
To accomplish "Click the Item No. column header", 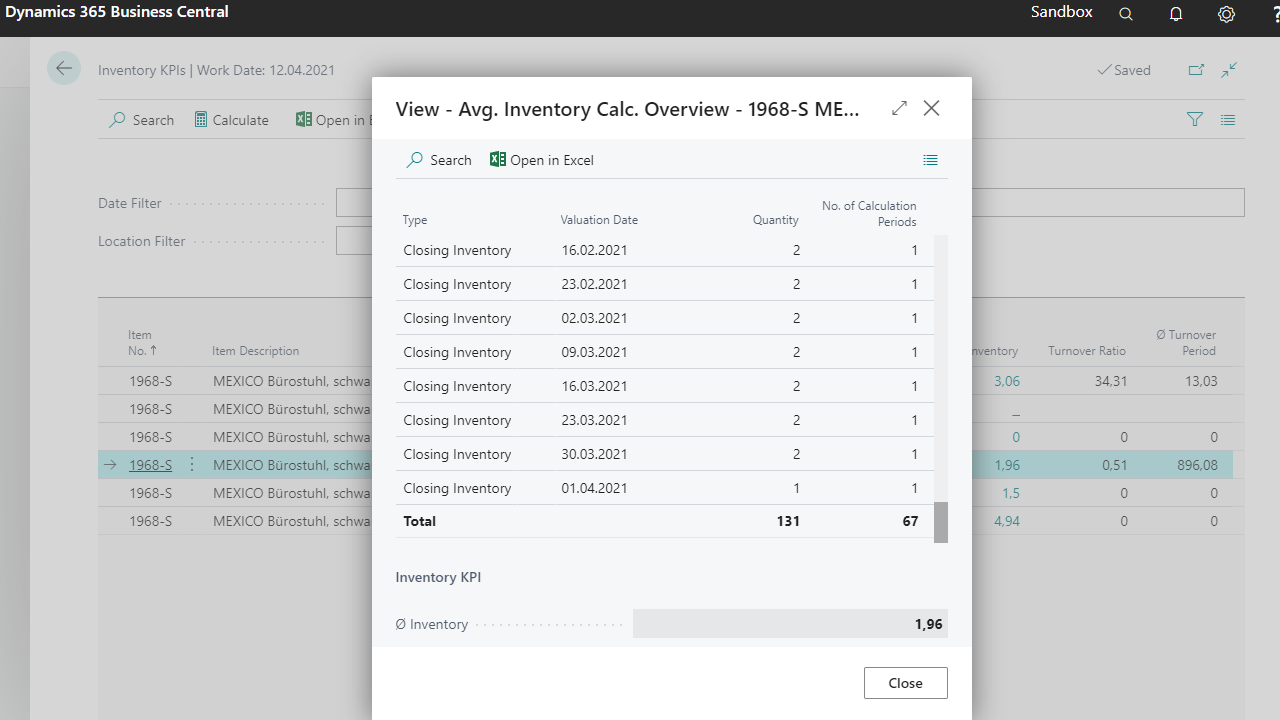I will pyautogui.click(x=140, y=343).
